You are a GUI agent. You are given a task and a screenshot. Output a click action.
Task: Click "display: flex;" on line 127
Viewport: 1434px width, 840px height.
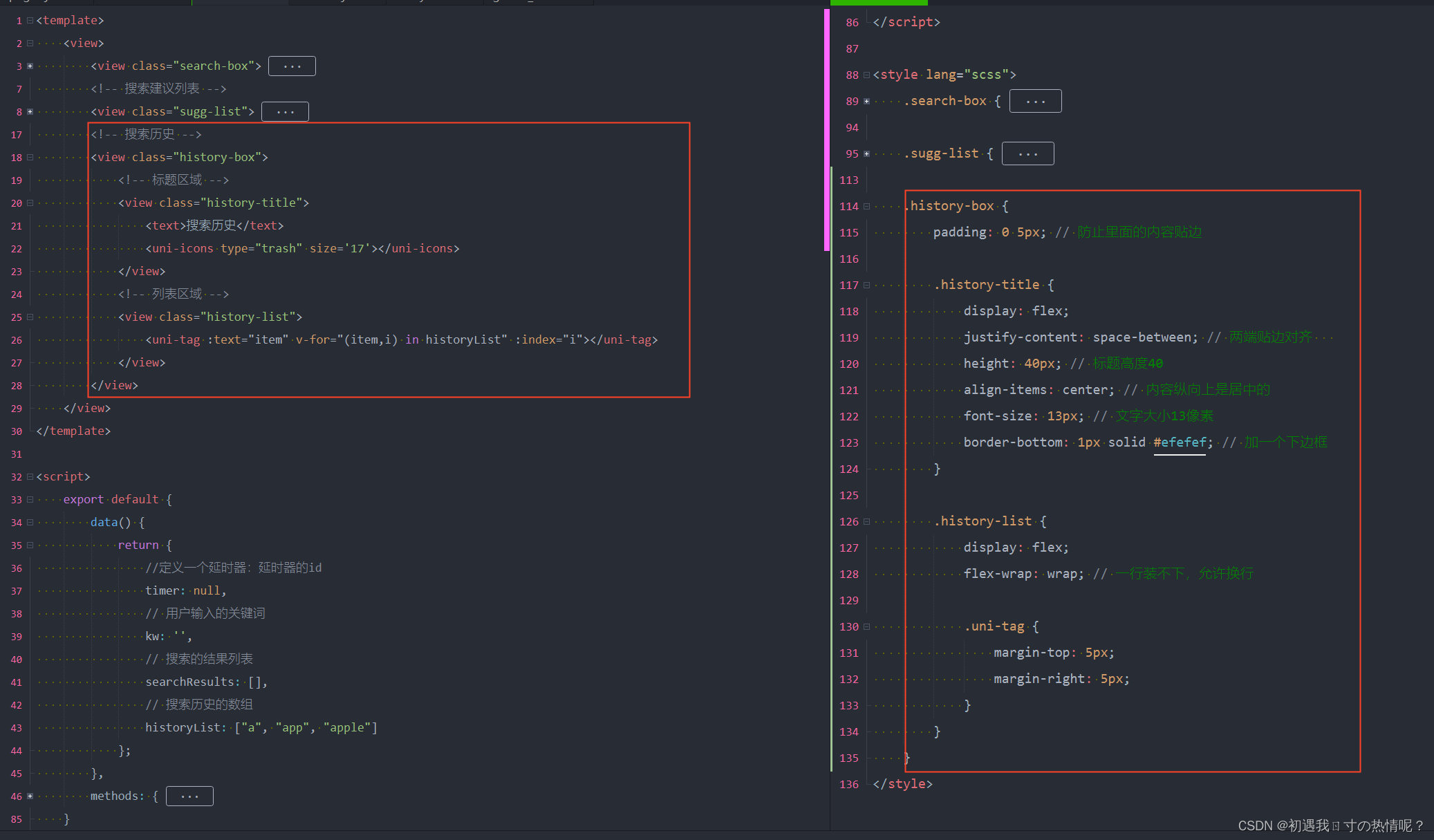coord(1016,548)
